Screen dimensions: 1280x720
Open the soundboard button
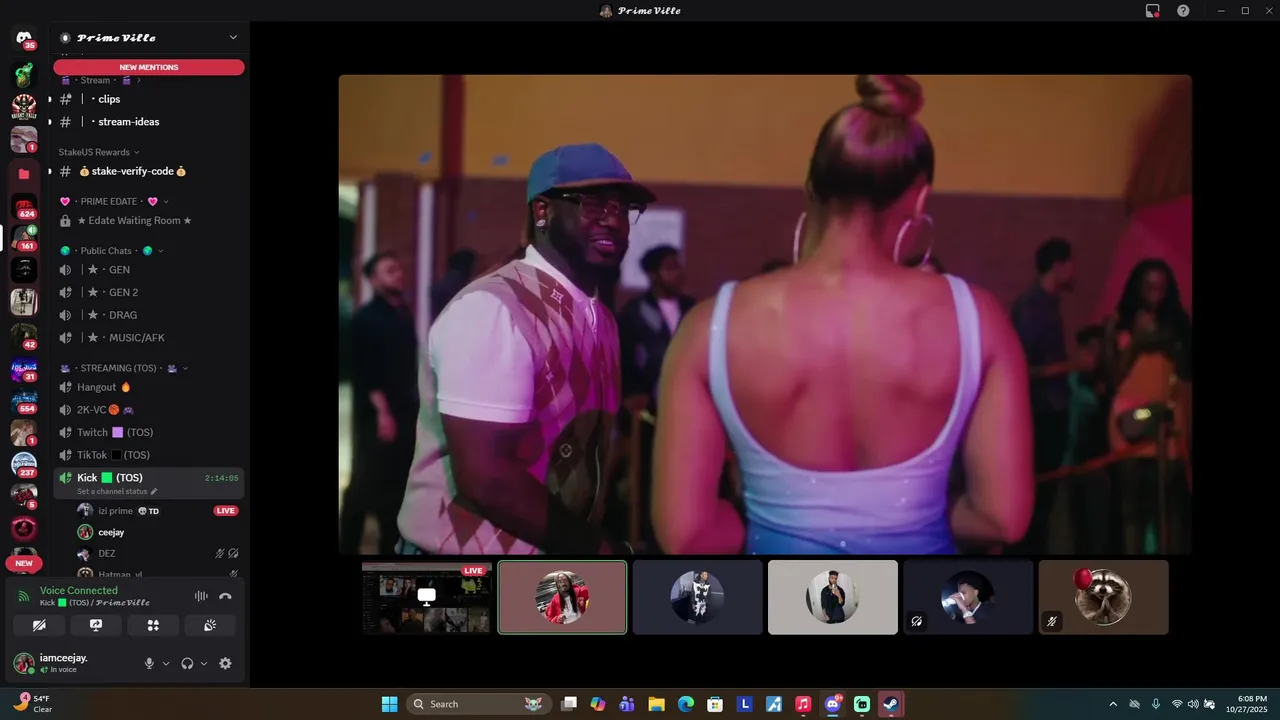[x=210, y=625]
